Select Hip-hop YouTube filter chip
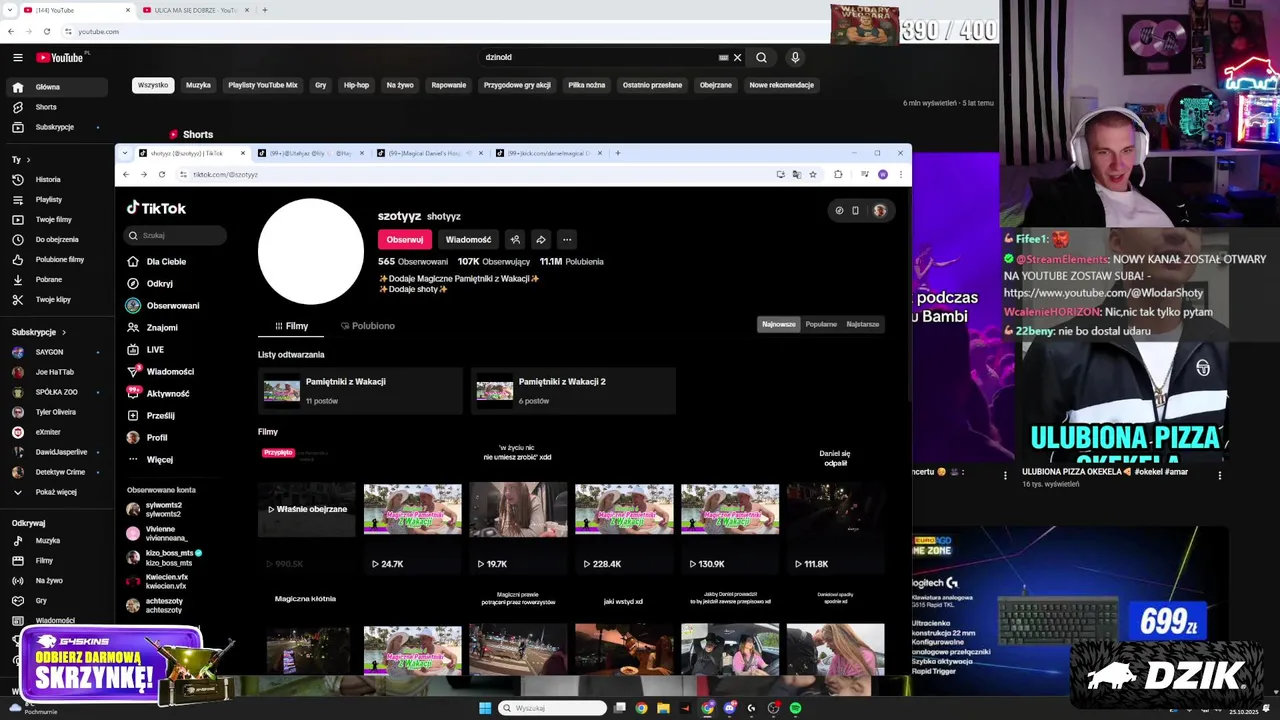 (356, 85)
